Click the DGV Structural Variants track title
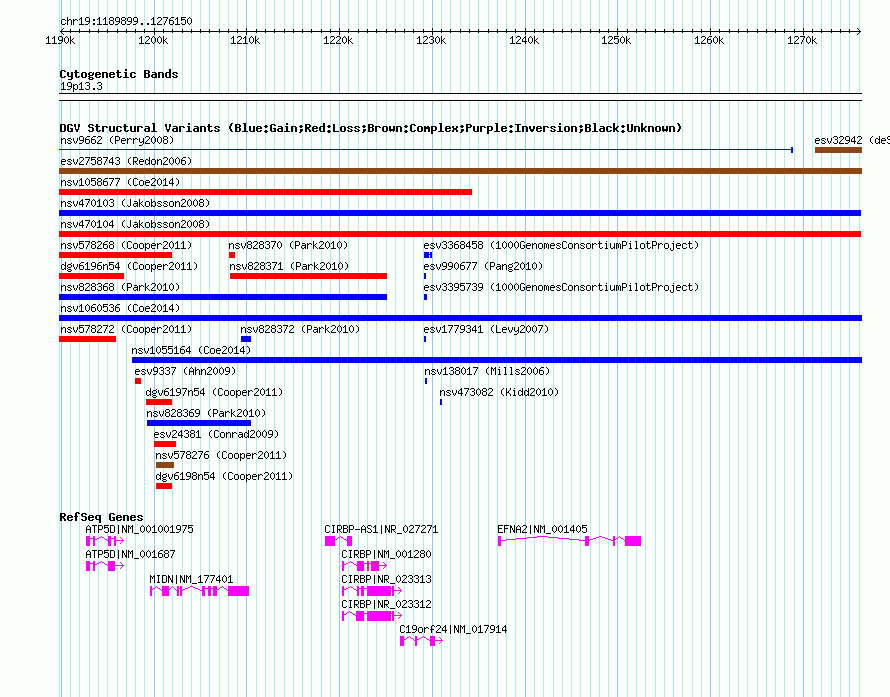Image resolution: width=890 pixels, height=697 pixels. (x=371, y=128)
